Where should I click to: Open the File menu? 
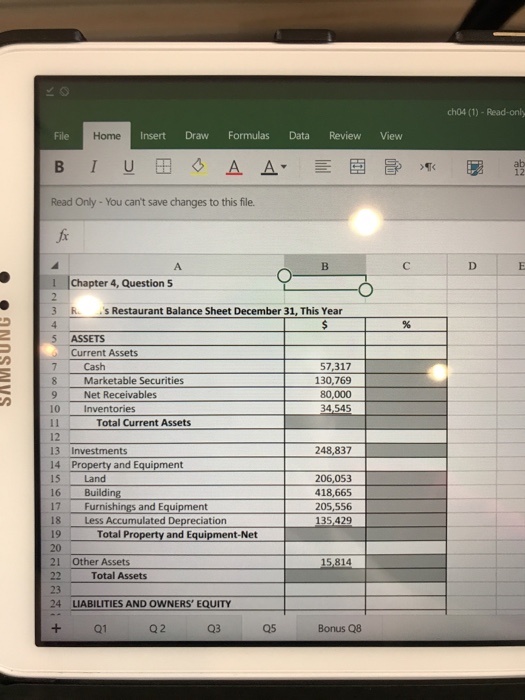coord(62,136)
